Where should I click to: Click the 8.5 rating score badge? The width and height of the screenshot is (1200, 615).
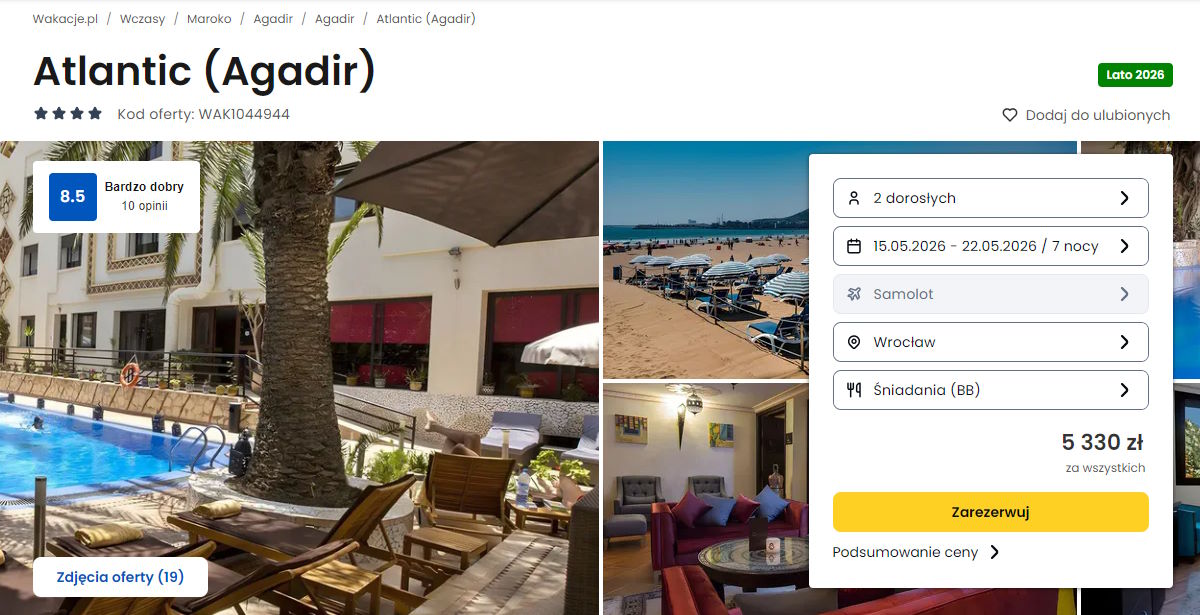point(73,197)
